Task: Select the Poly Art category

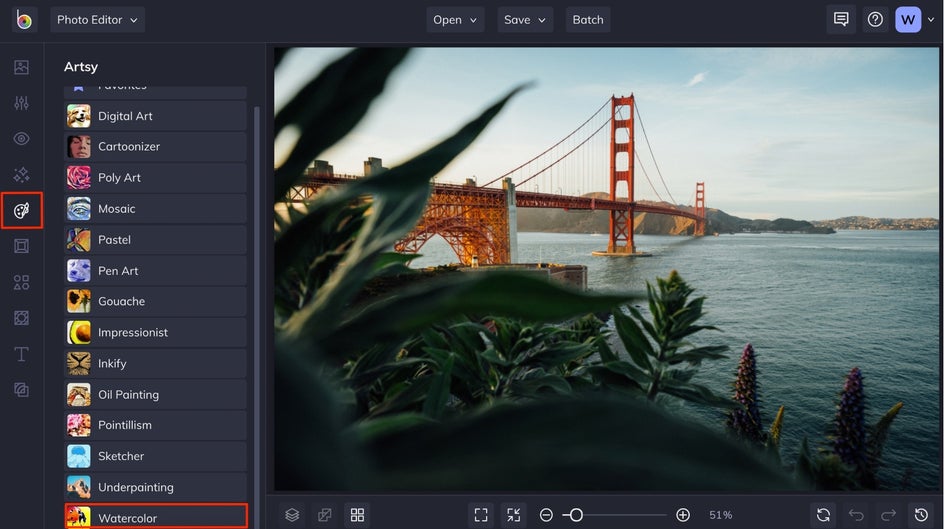Action: (x=155, y=178)
